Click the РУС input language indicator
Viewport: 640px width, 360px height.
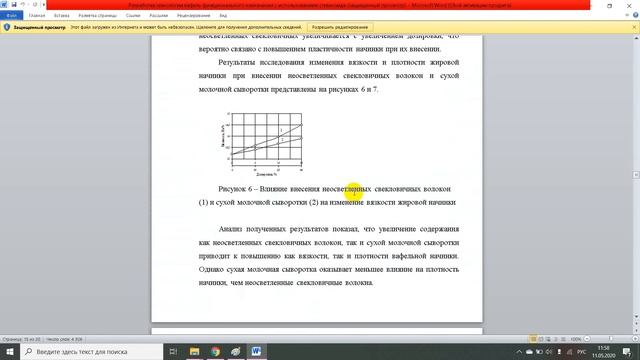tap(582, 352)
